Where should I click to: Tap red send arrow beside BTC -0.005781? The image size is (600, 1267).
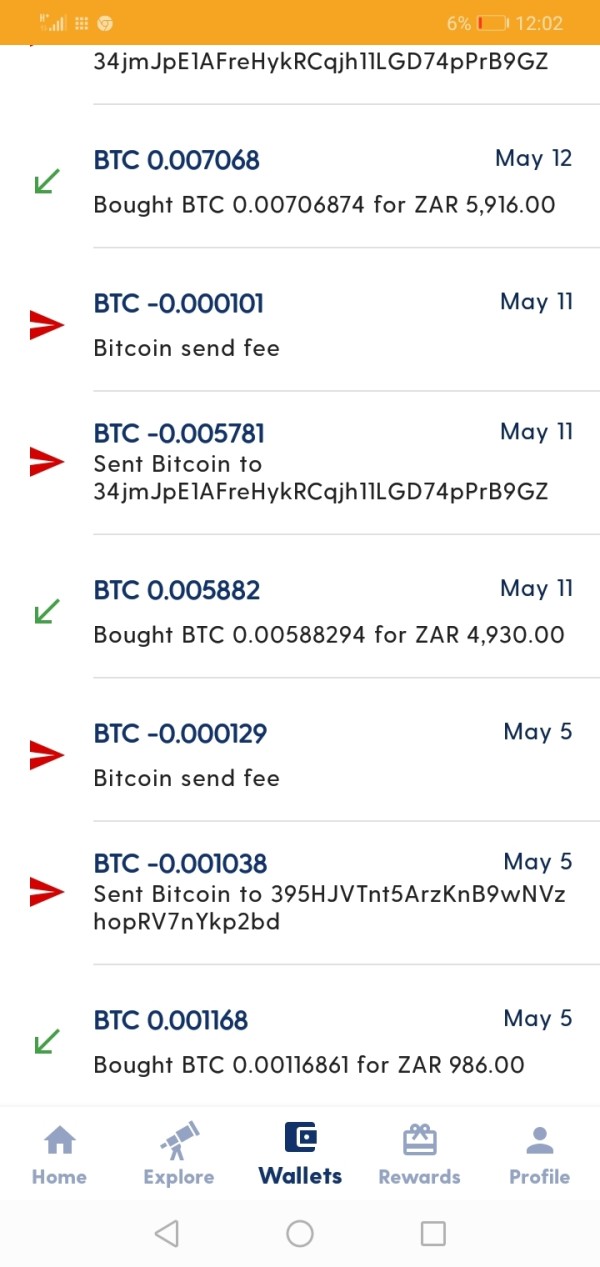click(46, 461)
